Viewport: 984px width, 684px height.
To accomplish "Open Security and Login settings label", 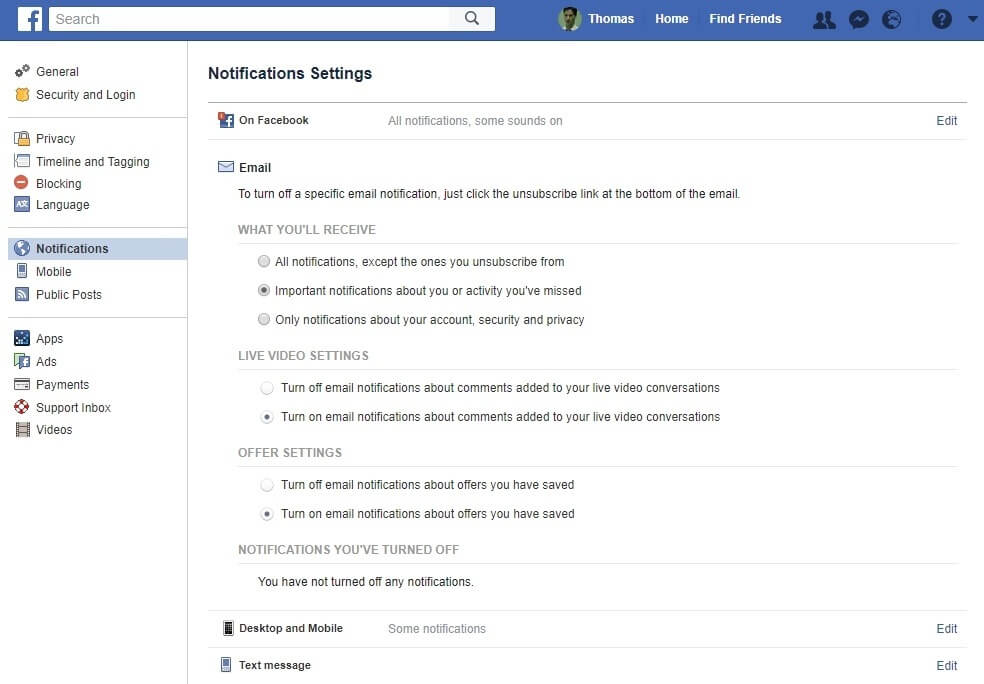I will tap(85, 95).
